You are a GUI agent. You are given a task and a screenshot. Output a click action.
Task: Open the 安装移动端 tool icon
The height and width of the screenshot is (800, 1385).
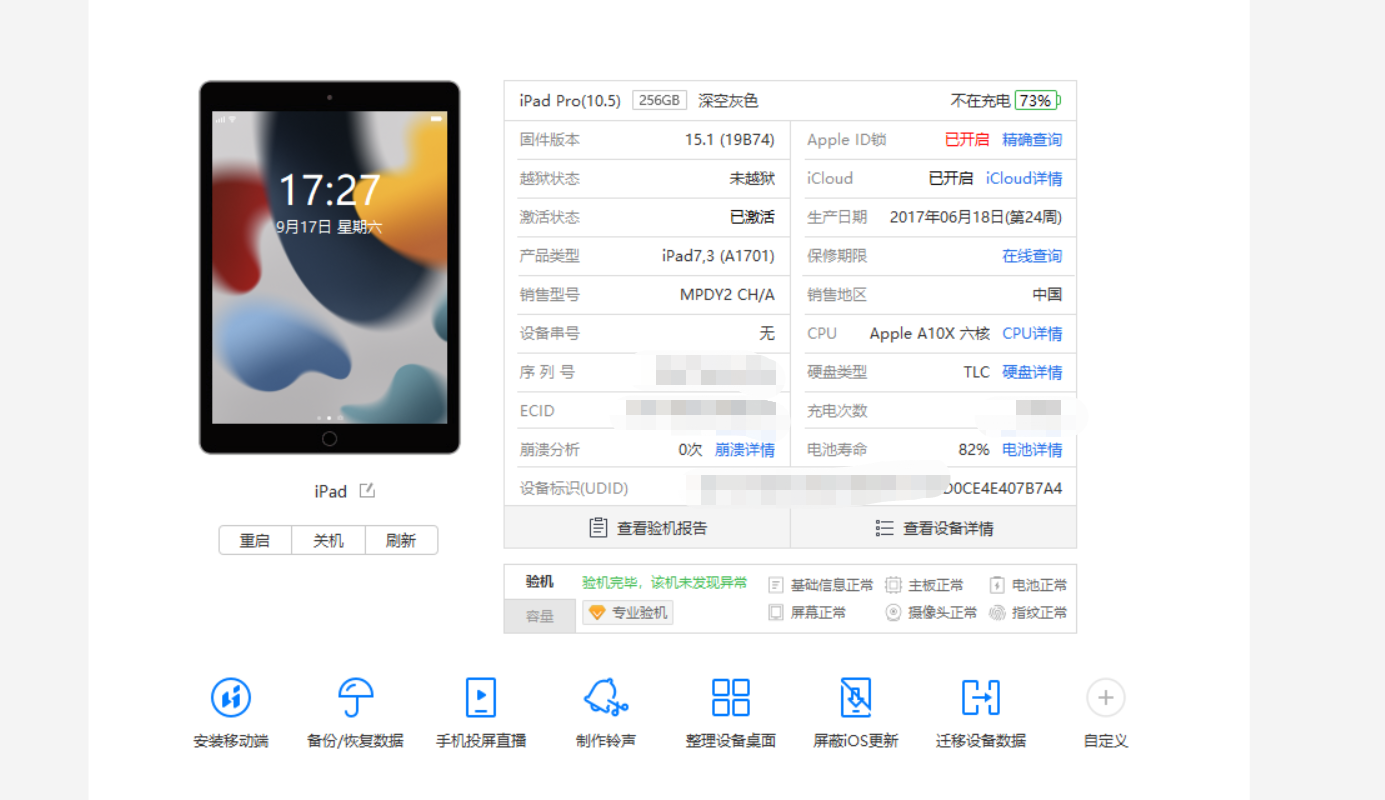pyautogui.click(x=231, y=697)
